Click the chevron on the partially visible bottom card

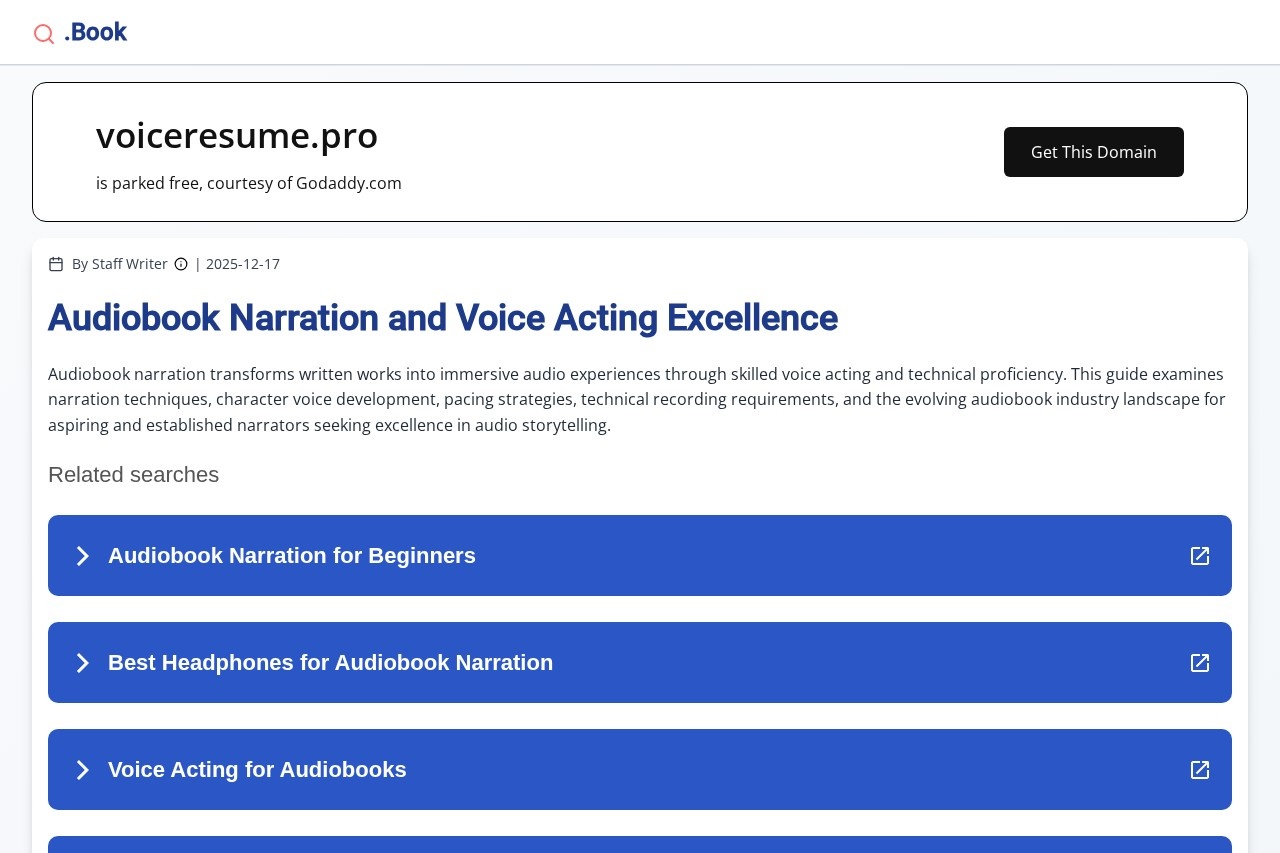point(83,847)
